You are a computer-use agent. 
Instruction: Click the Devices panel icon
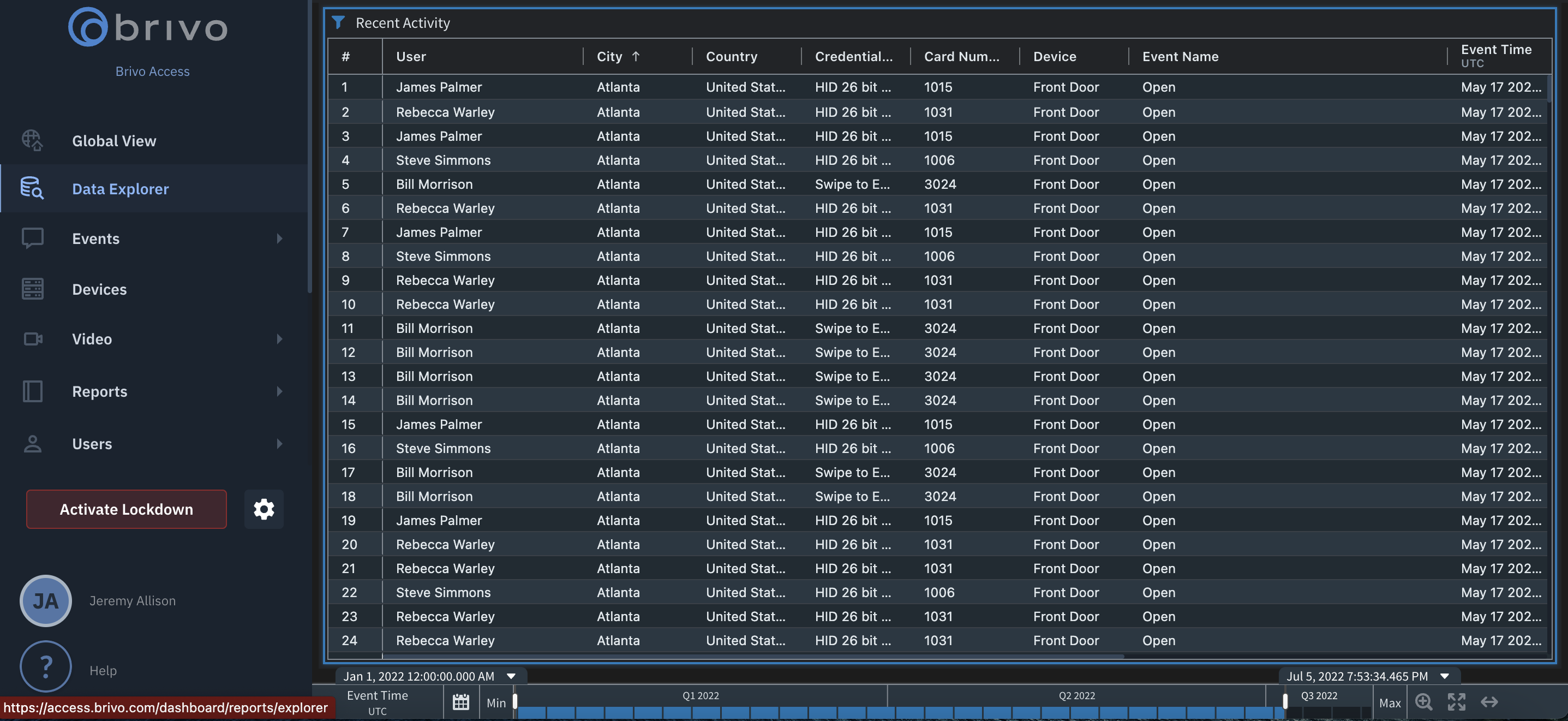(32, 289)
